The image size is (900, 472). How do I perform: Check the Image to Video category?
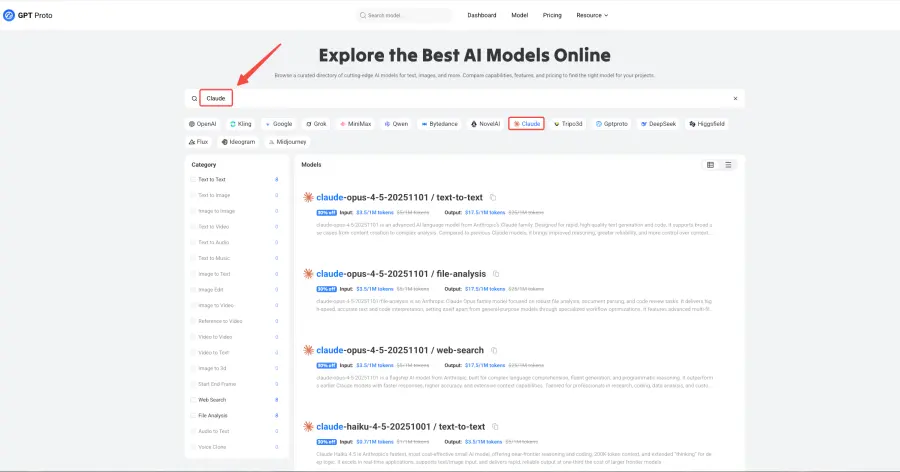tap(193, 305)
